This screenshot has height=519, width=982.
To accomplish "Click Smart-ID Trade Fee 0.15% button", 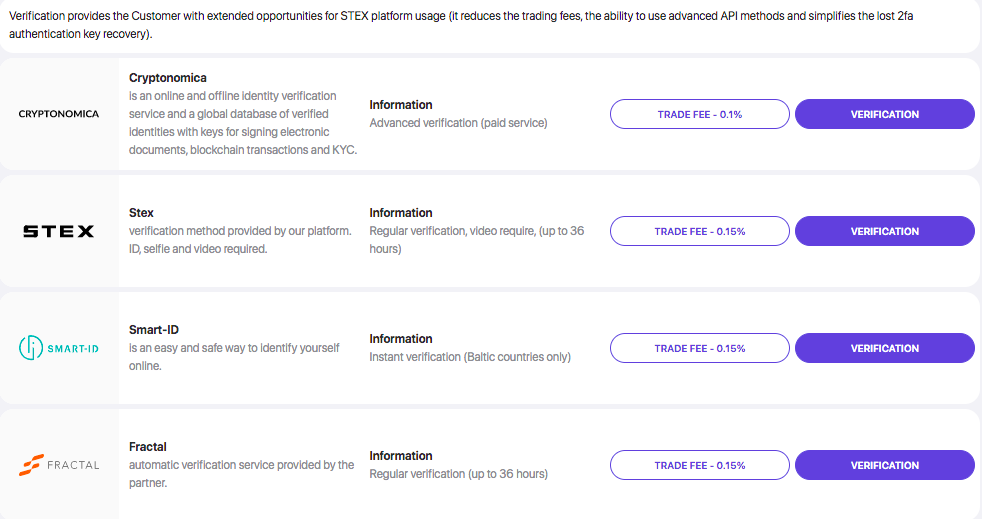I will pos(700,348).
